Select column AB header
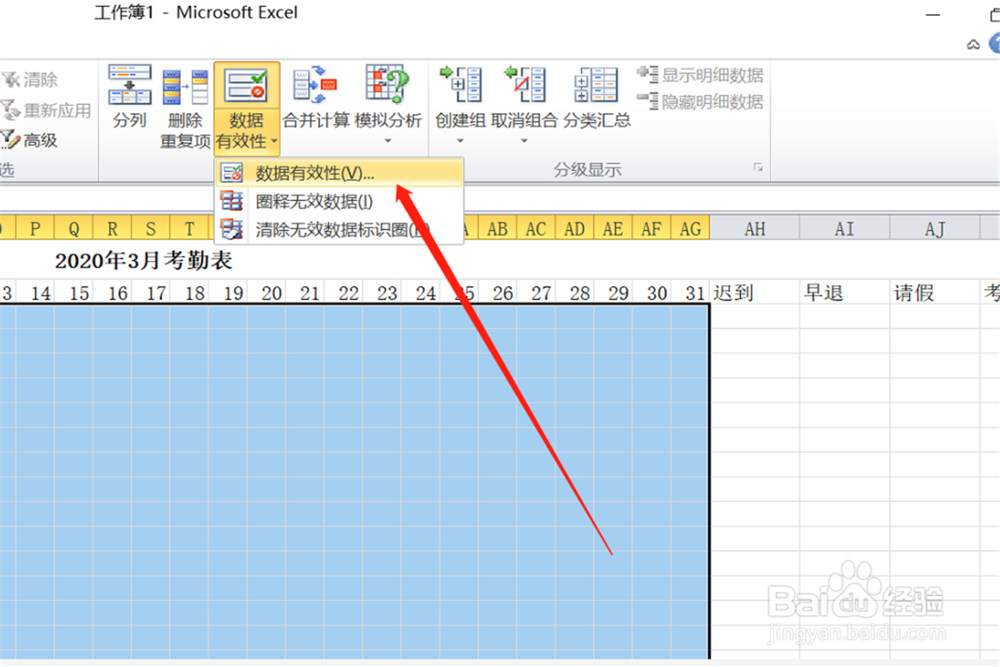Viewport: 1000px width, 667px height. pyautogui.click(x=497, y=228)
